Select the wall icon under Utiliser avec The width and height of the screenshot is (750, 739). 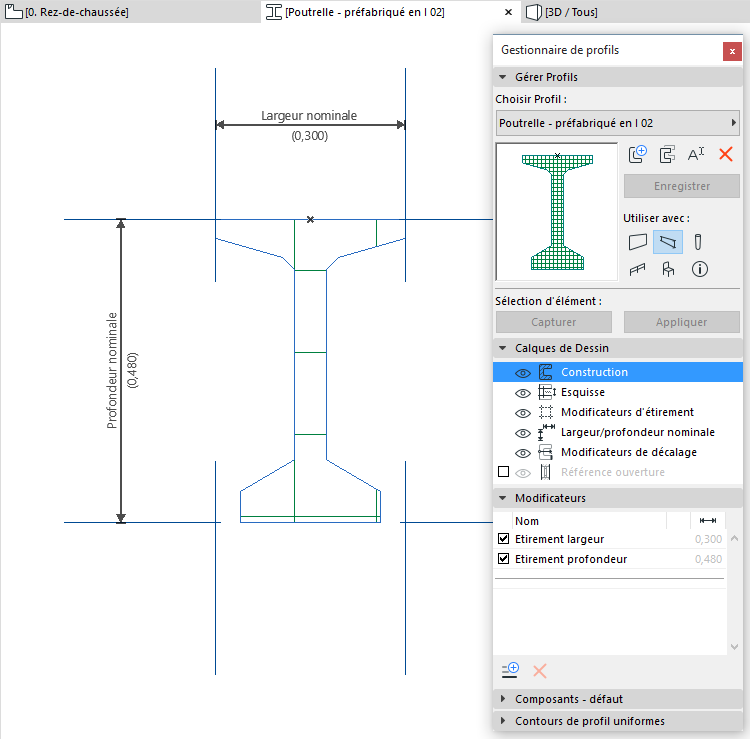[638, 241]
